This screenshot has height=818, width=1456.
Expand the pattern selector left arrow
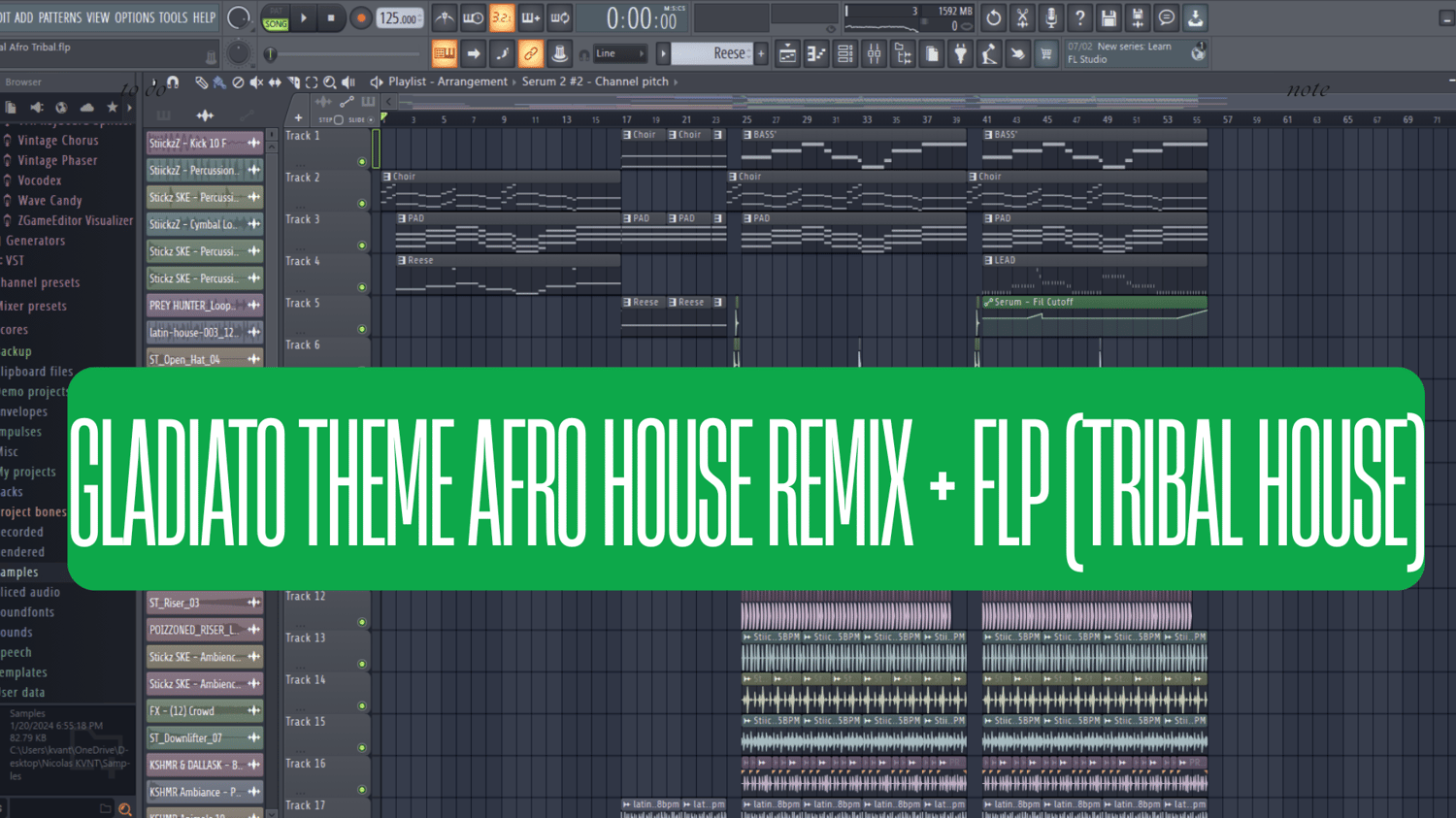pos(663,54)
